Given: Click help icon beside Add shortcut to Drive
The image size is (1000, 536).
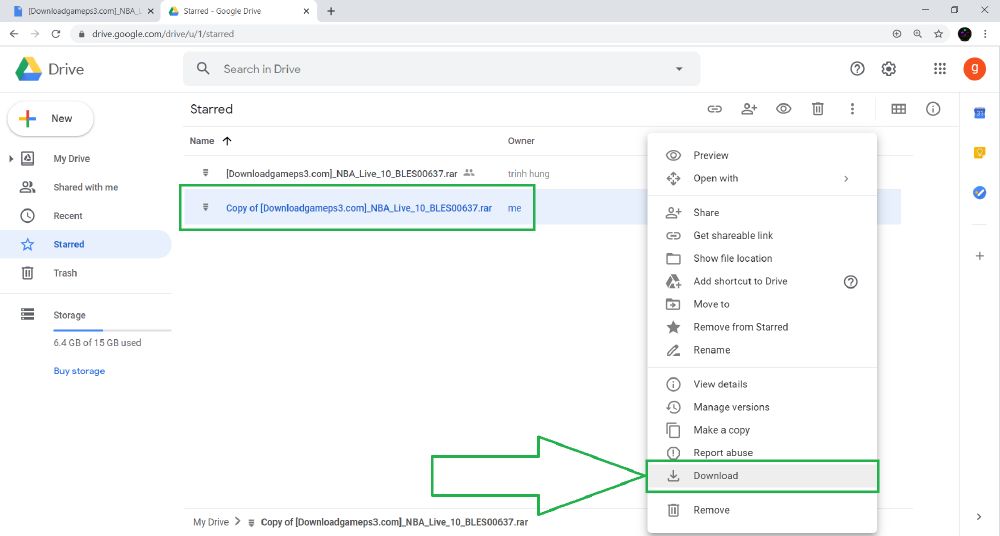Looking at the screenshot, I should [x=851, y=281].
